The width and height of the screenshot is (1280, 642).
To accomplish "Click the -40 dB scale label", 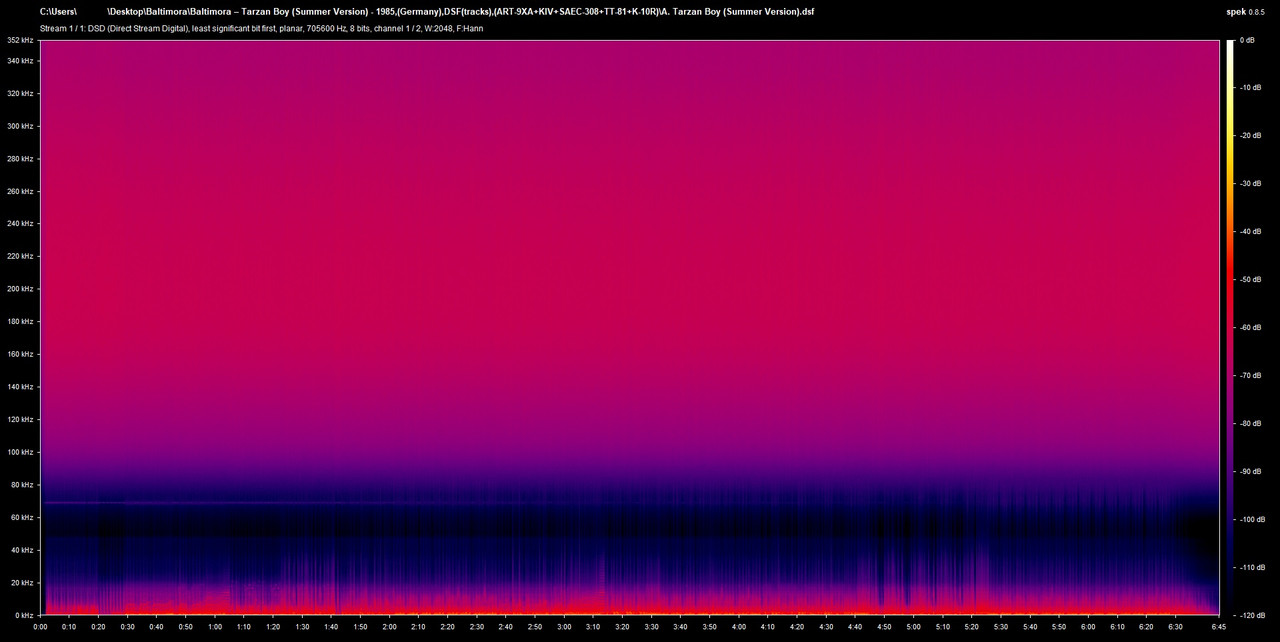I will [x=1250, y=232].
